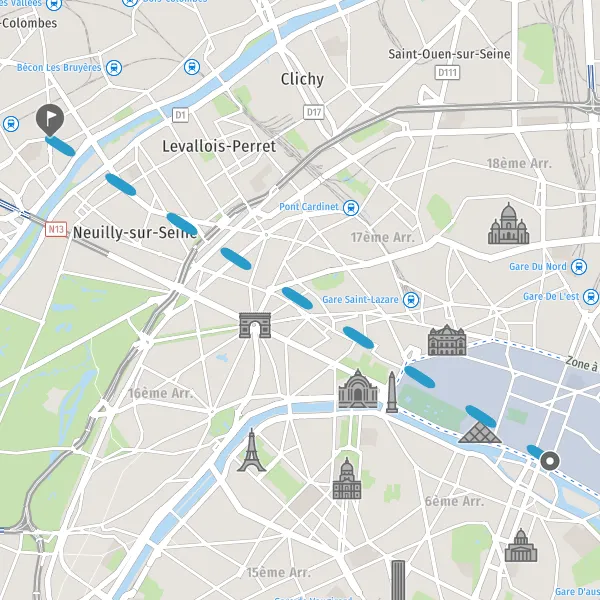Click the Gare De L'est label

551,297
